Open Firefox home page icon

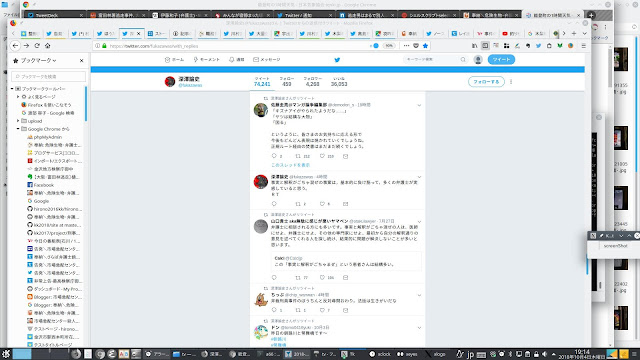(47, 46)
